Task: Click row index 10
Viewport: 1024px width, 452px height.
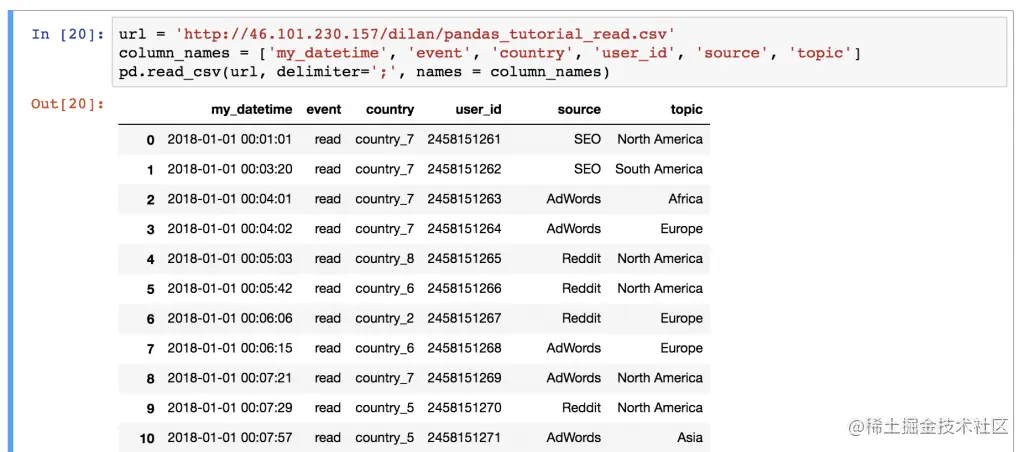Action: pyautogui.click(x=148, y=438)
